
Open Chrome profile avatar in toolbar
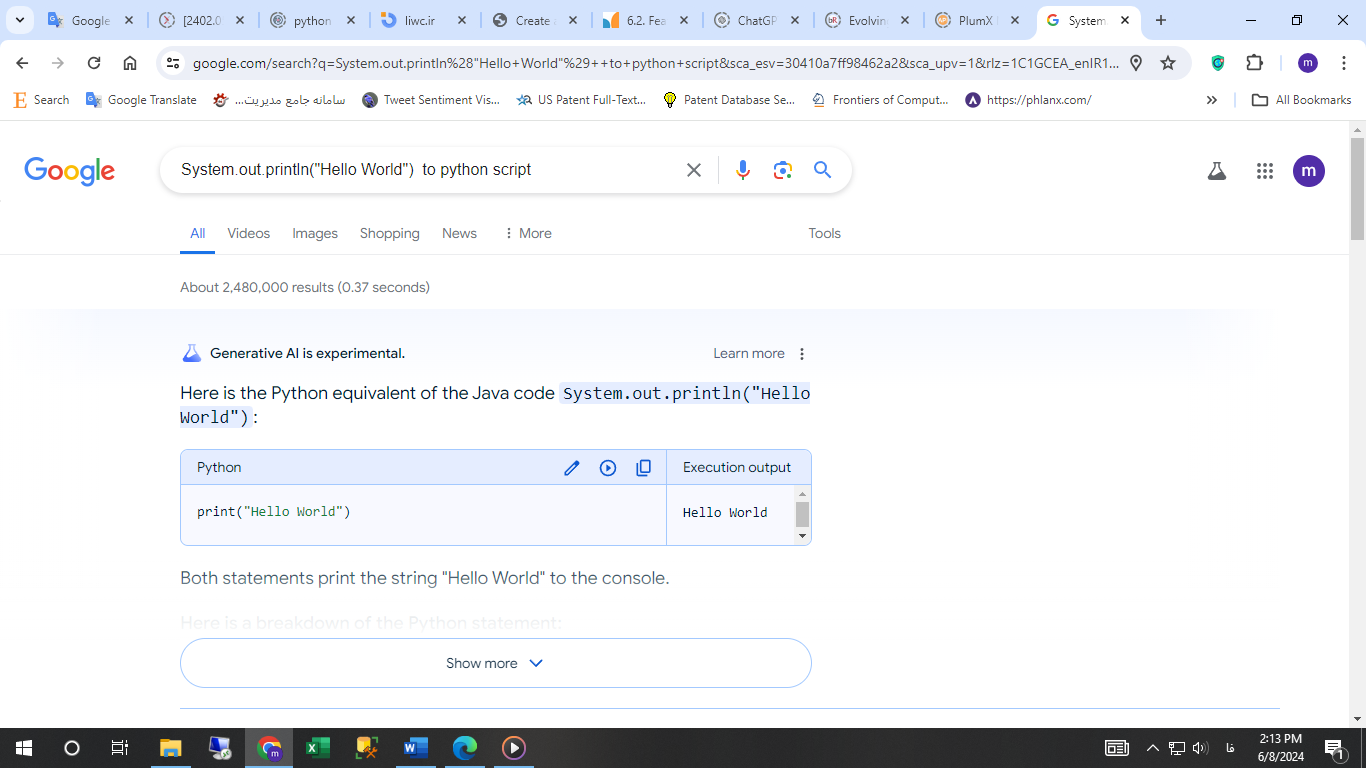tap(1308, 63)
